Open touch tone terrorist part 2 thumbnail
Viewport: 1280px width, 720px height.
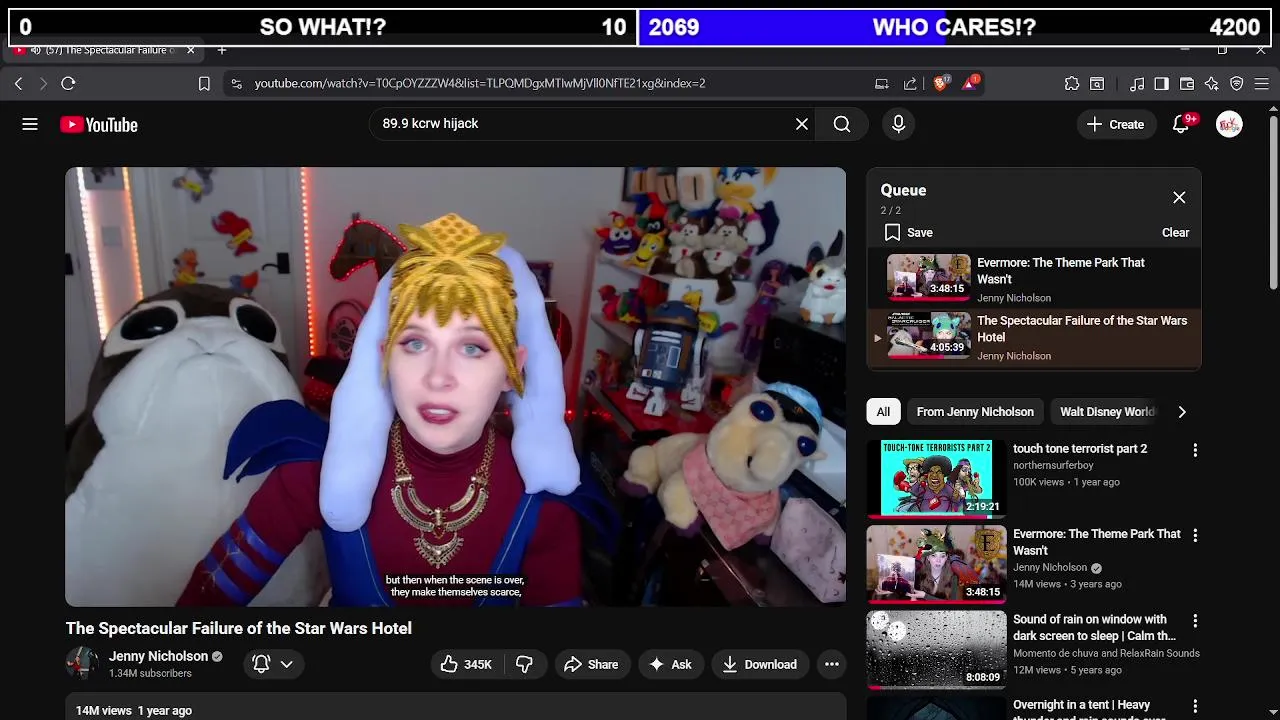pyautogui.click(x=936, y=478)
